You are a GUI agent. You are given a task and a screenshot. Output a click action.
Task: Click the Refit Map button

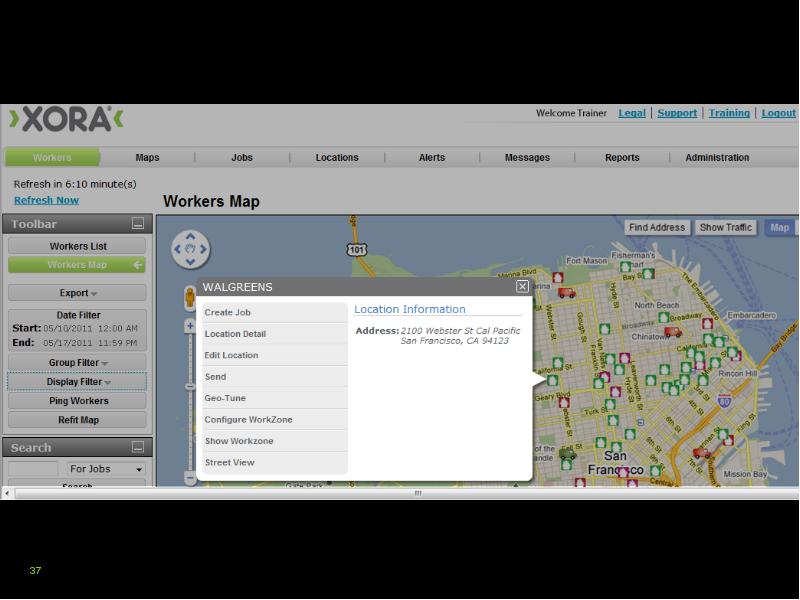point(77,420)
